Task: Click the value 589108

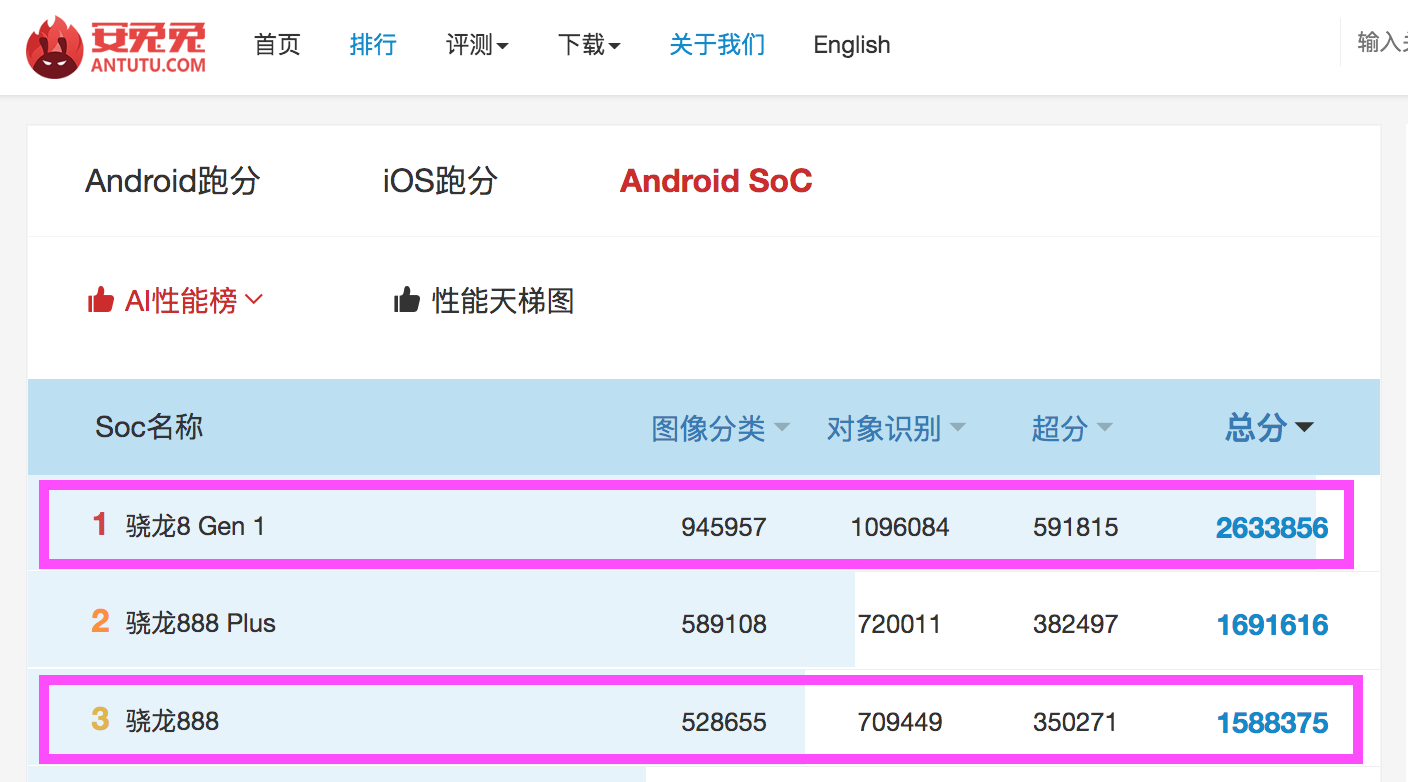Action: (724, 625)
